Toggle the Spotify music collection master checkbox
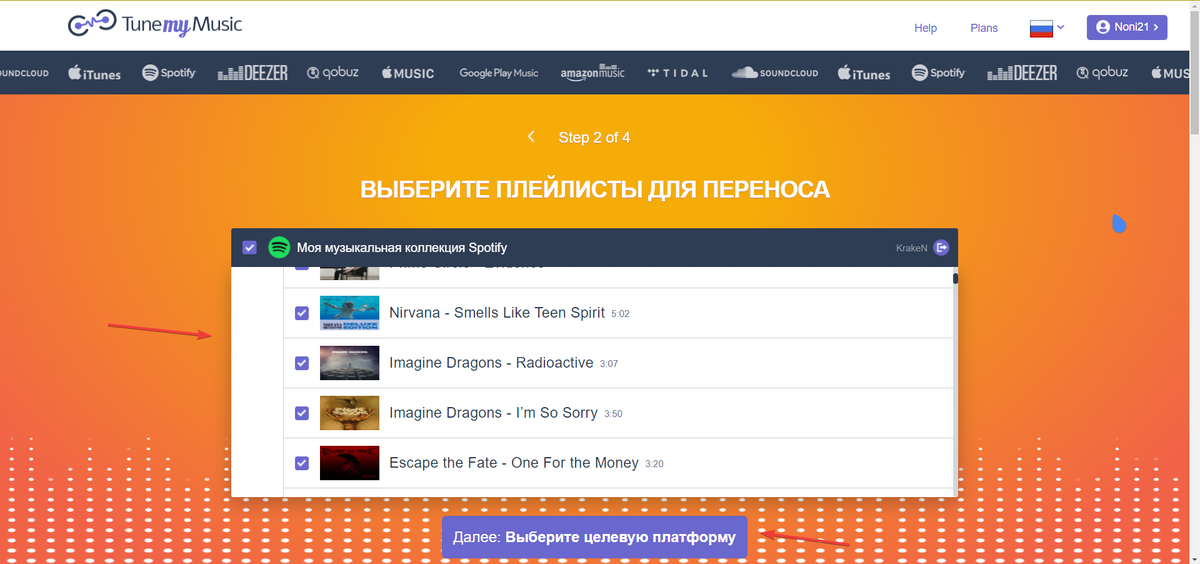Screen dimensions: 1200x564 (x=249, y=247)
